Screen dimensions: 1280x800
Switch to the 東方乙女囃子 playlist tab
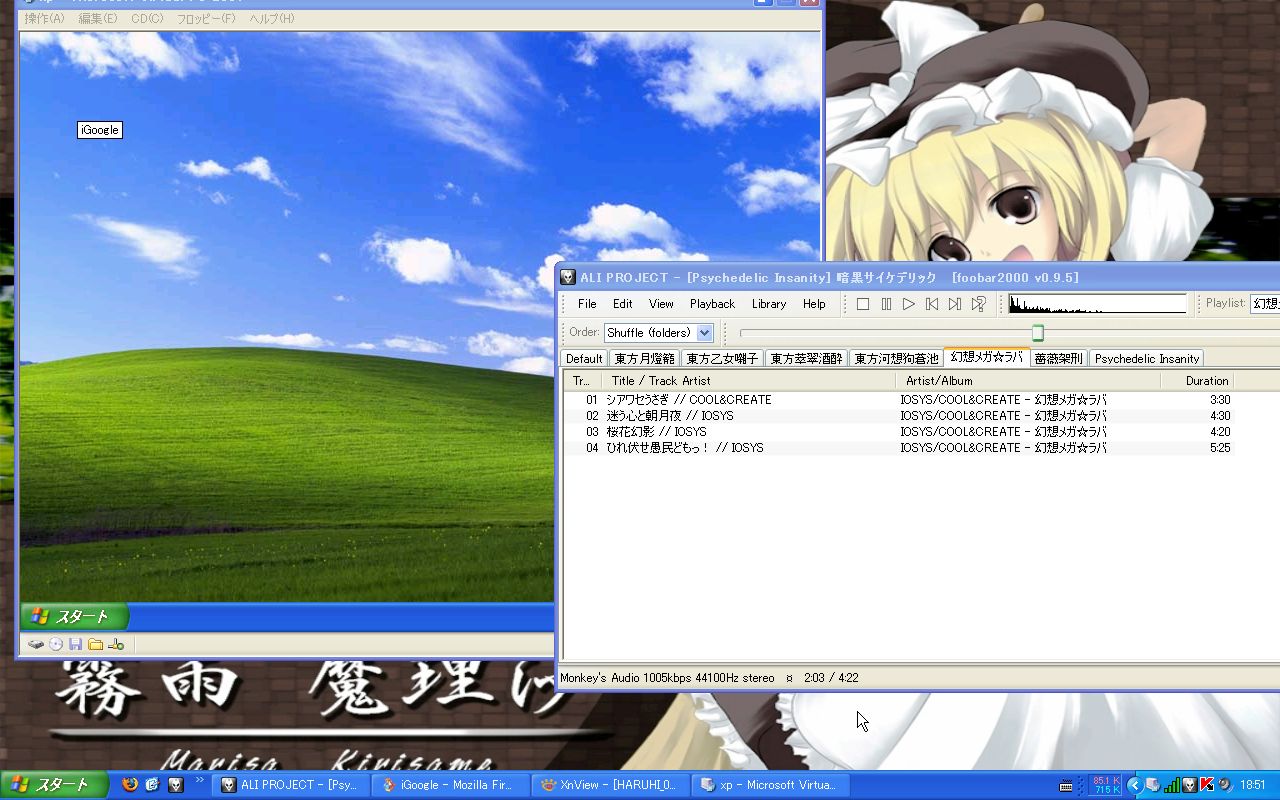click(722, 358)
